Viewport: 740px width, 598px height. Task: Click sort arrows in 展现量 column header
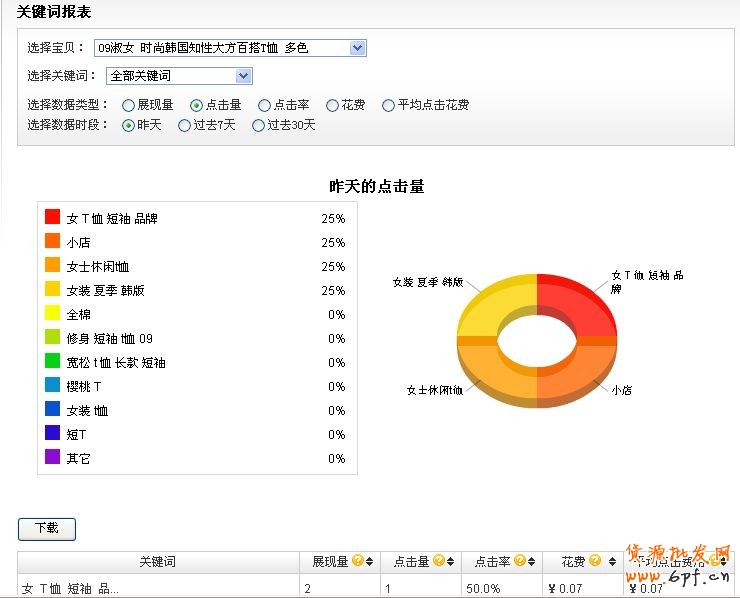point(369,562)
